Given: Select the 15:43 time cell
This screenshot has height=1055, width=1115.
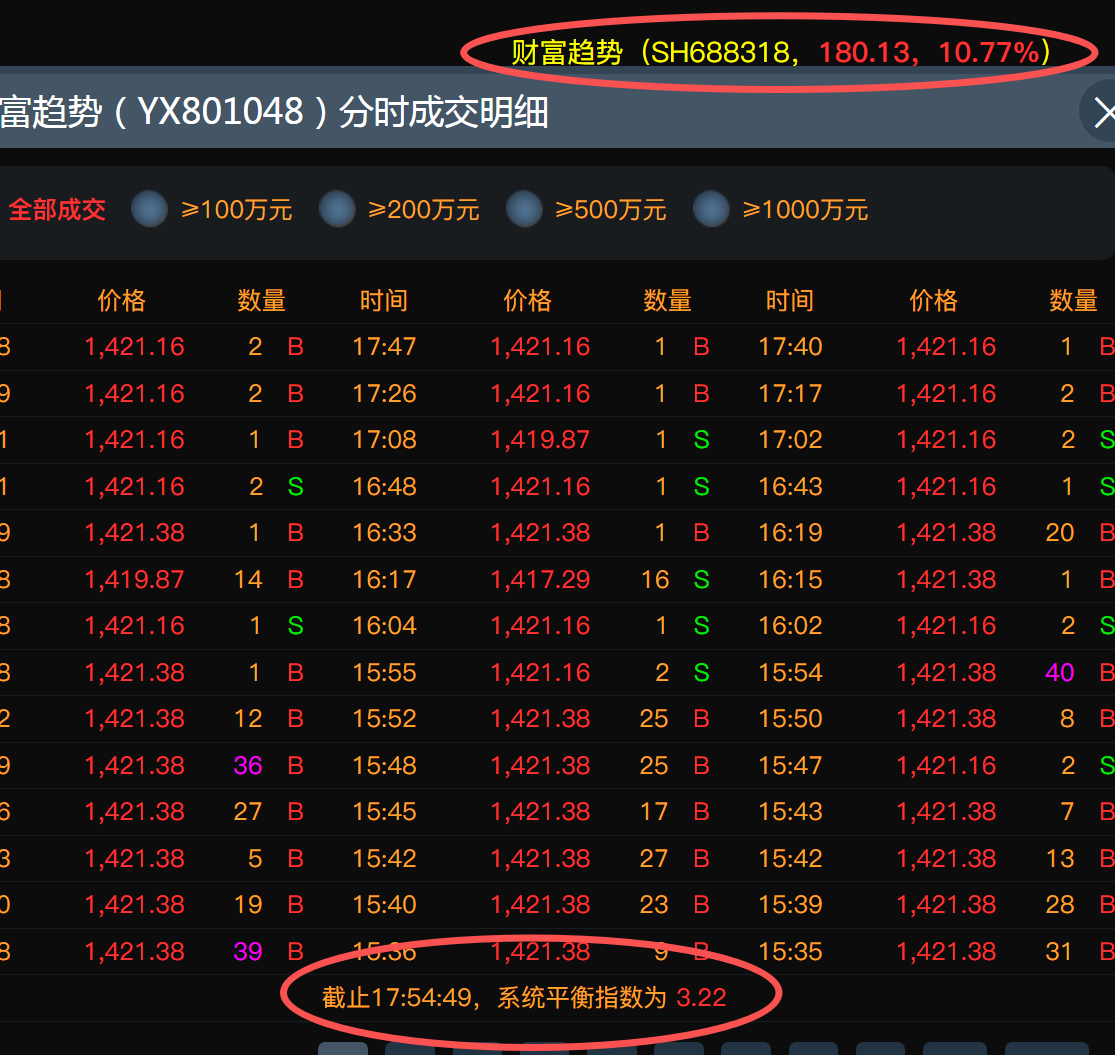Looking at the screenshot, I should 791,812.
